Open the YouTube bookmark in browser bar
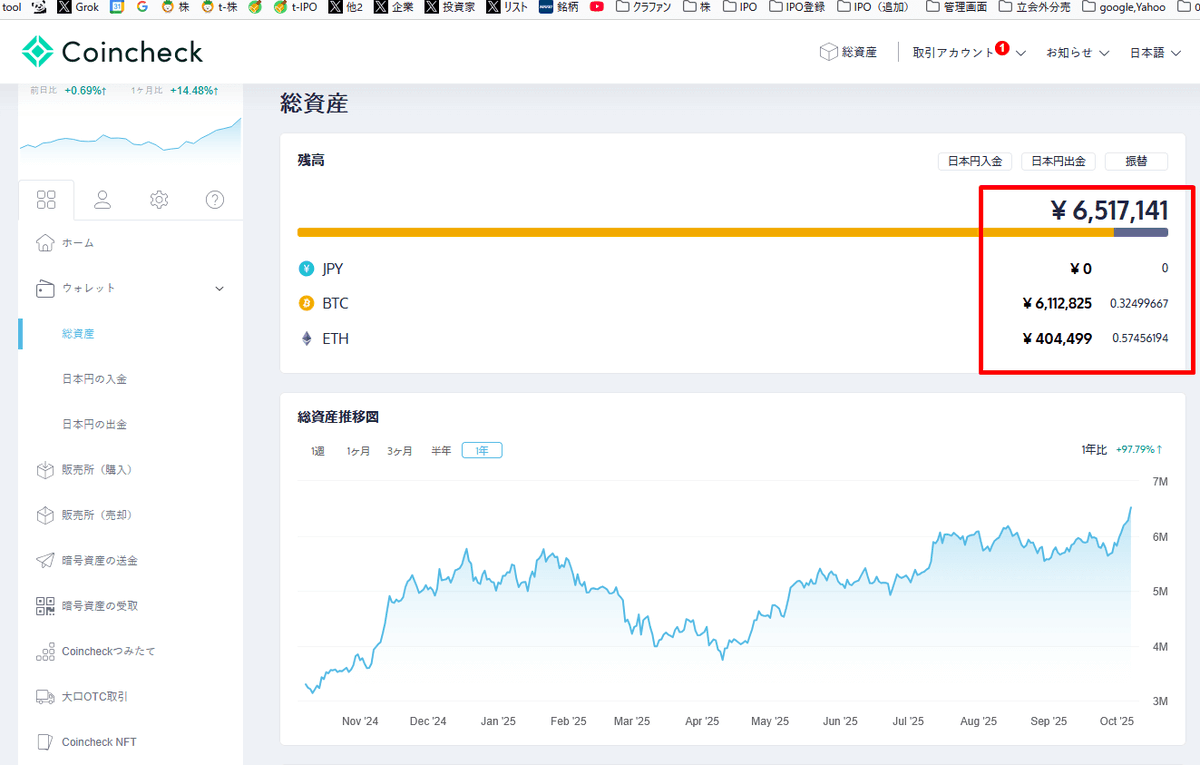 coord(598,8)
